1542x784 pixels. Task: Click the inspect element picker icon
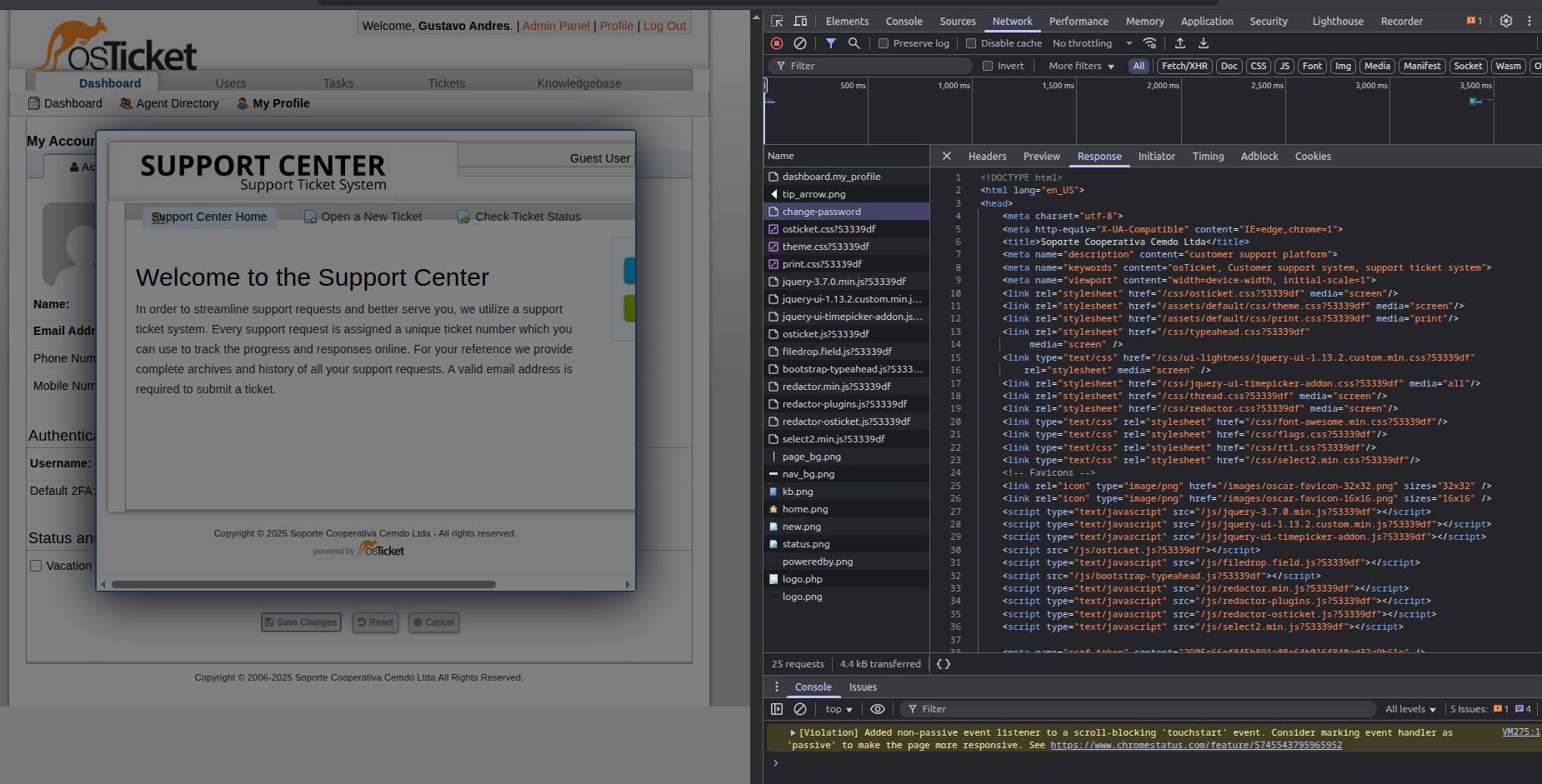pos(777,21)
